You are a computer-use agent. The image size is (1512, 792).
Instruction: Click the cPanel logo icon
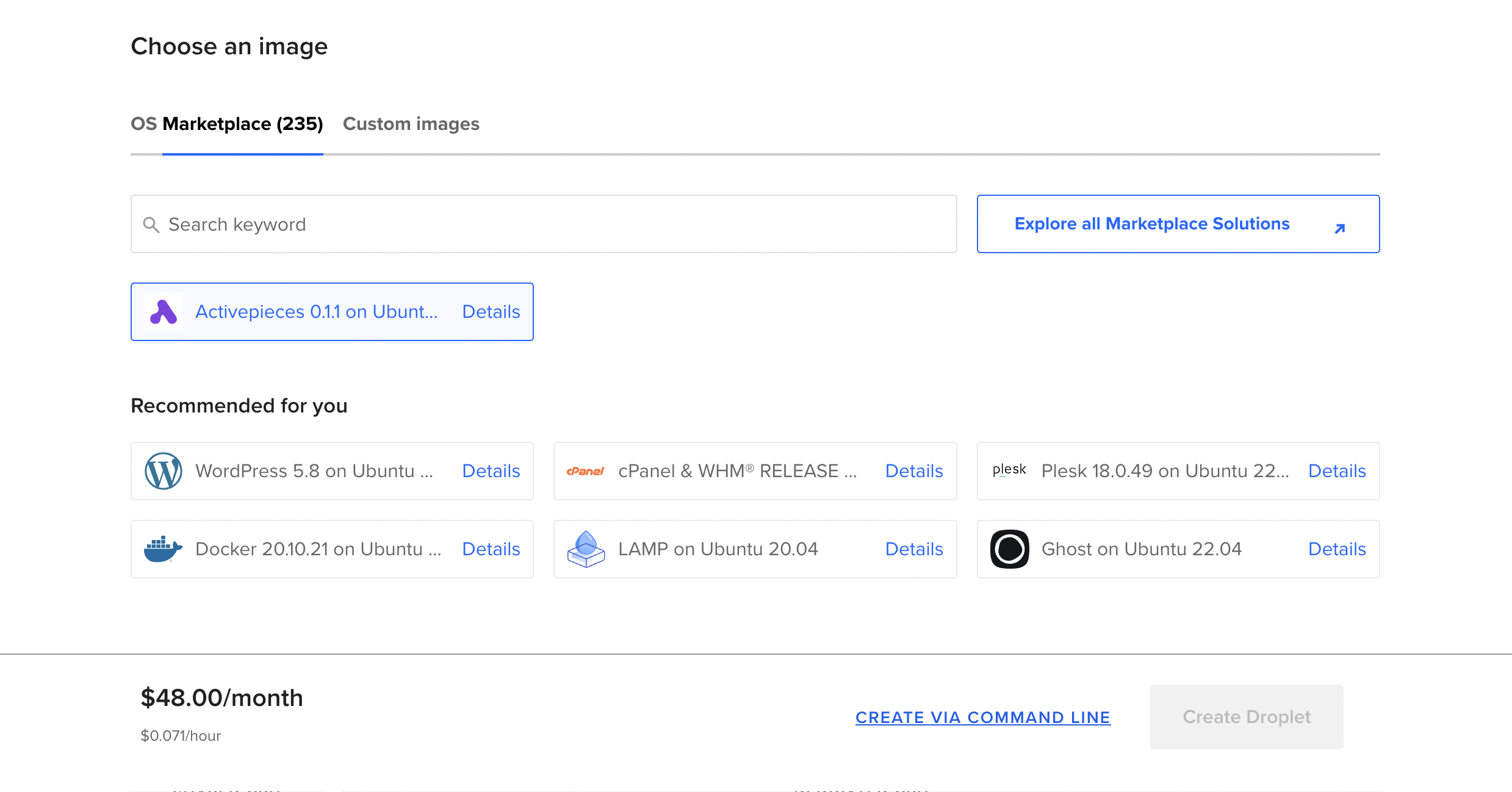[586, 471]
